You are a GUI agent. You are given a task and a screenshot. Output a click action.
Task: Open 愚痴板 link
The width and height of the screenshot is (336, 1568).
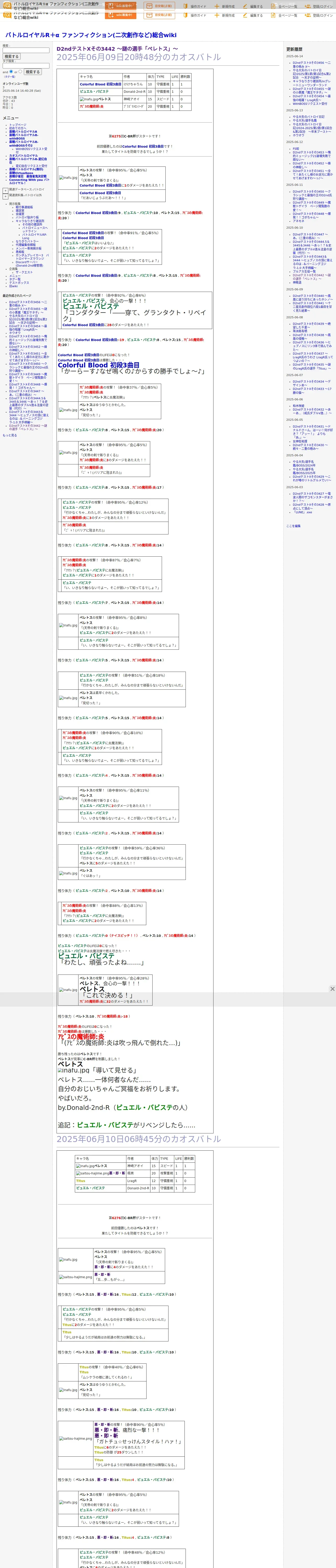pos(20,251)
